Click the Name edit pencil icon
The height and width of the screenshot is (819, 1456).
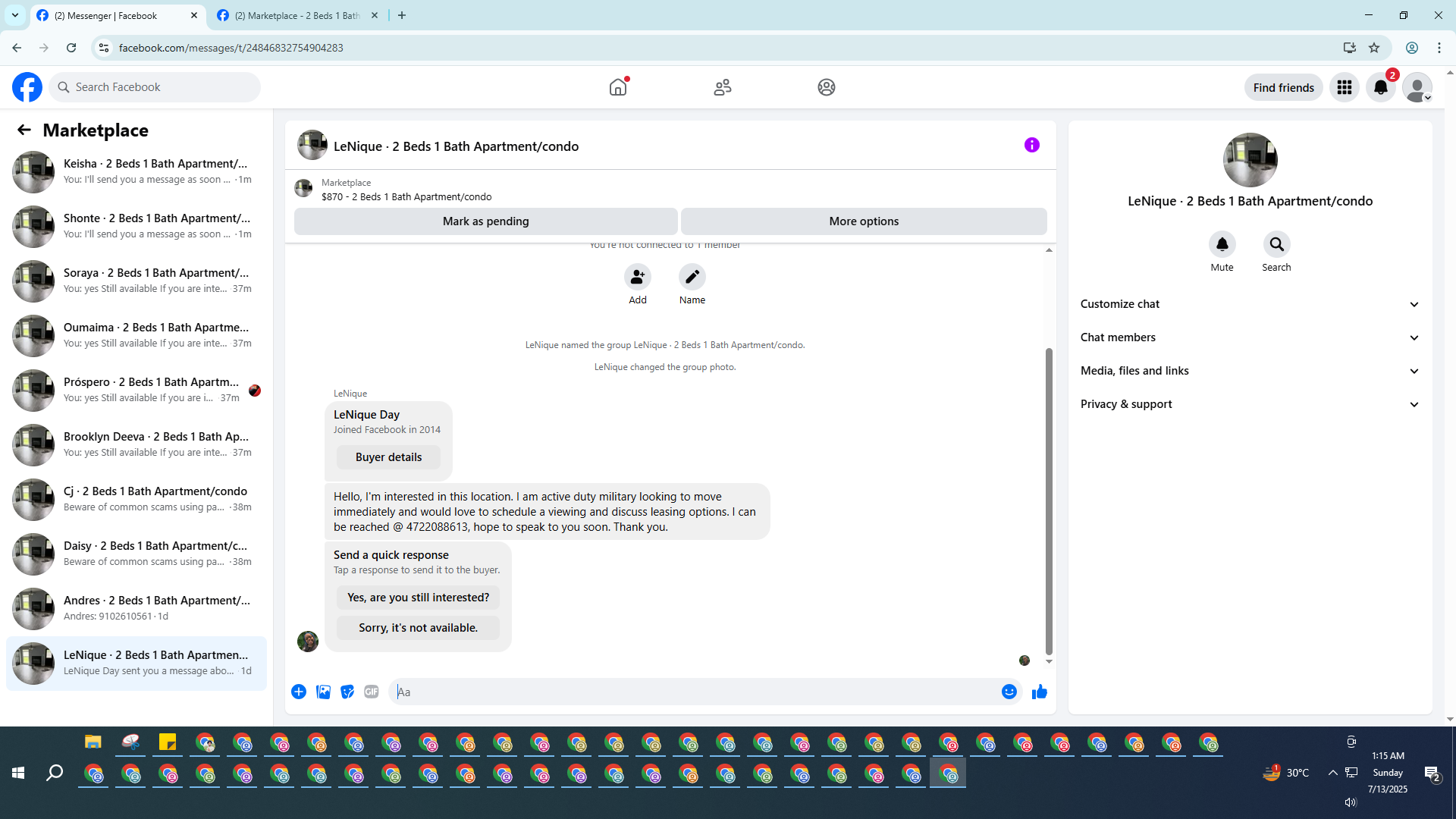[692, 277]
